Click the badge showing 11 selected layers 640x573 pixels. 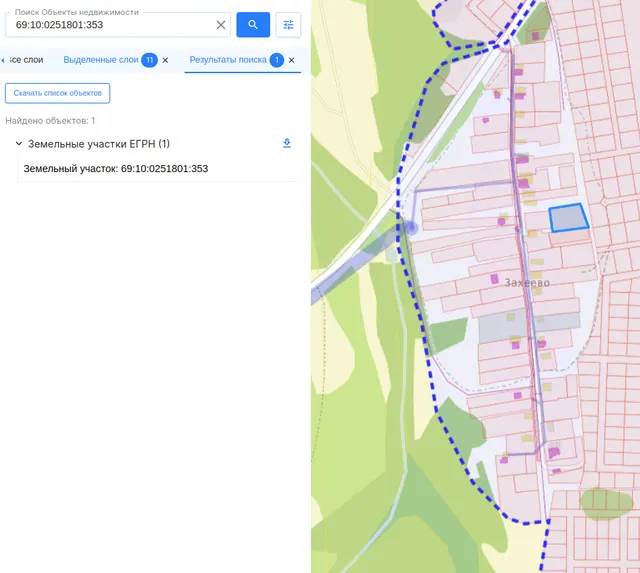click(149, 60)
